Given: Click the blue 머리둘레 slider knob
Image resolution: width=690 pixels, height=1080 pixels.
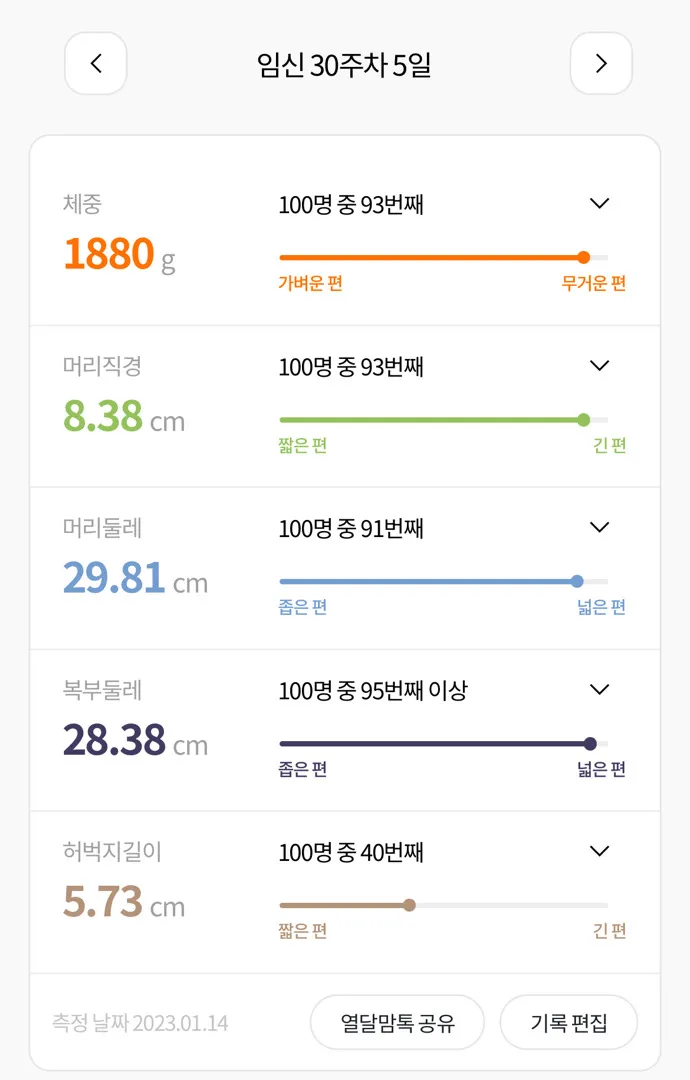Looking at the screenshot, I should [x=577, y=581].
